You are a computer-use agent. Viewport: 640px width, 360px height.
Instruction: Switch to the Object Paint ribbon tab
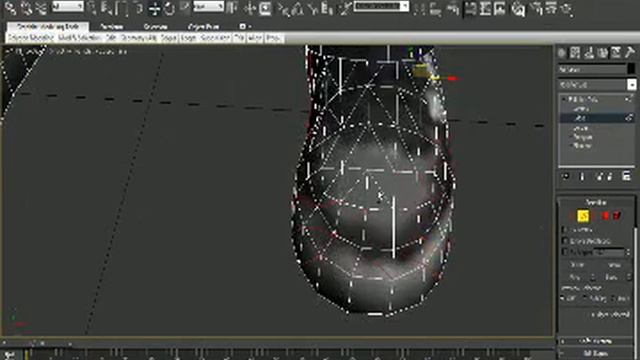[203, 27]
